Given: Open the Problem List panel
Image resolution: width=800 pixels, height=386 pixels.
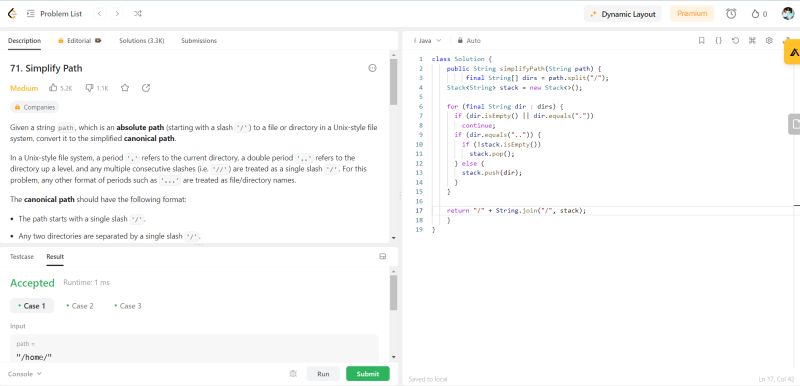Looking at the screenshot, I should (x=55, y=14).
